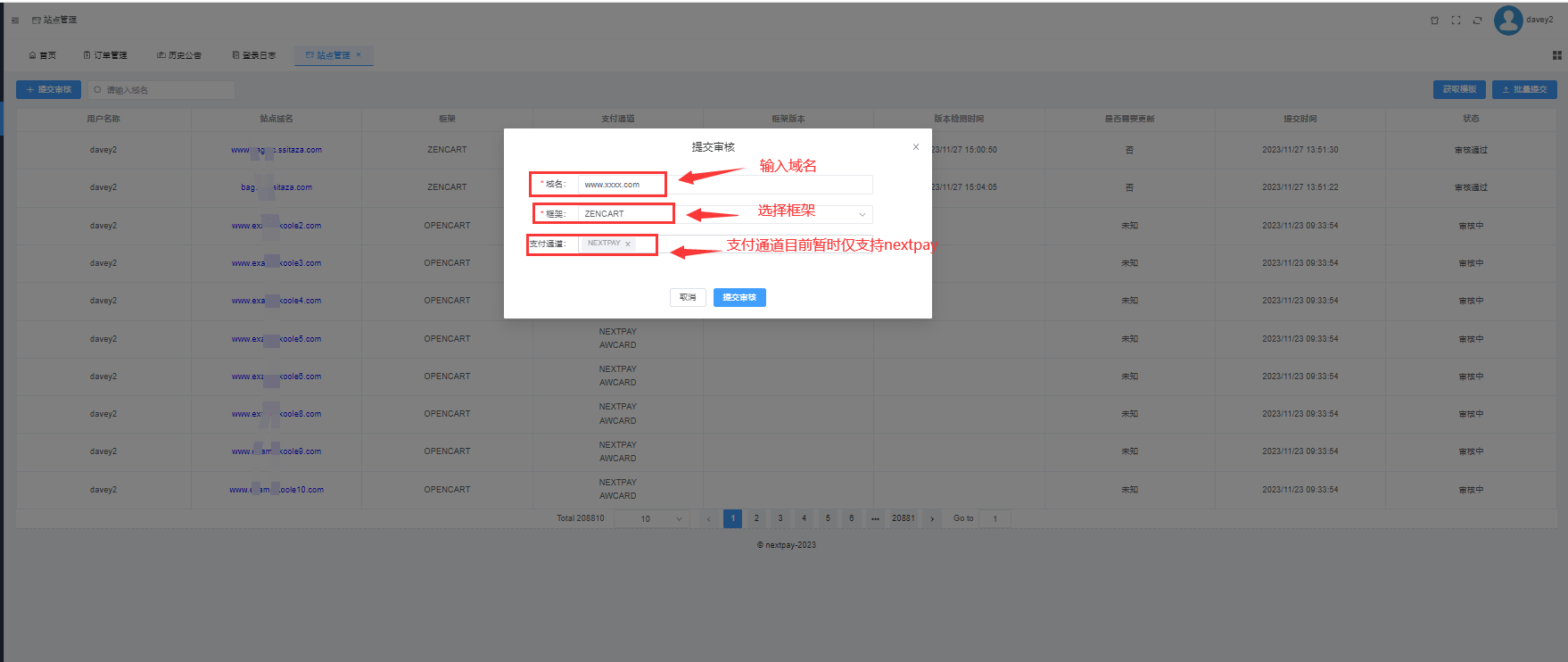1568x662 pixels.
Task: Expand the pagination ellipsis for more pages
Action: click(x=875, y=518)
